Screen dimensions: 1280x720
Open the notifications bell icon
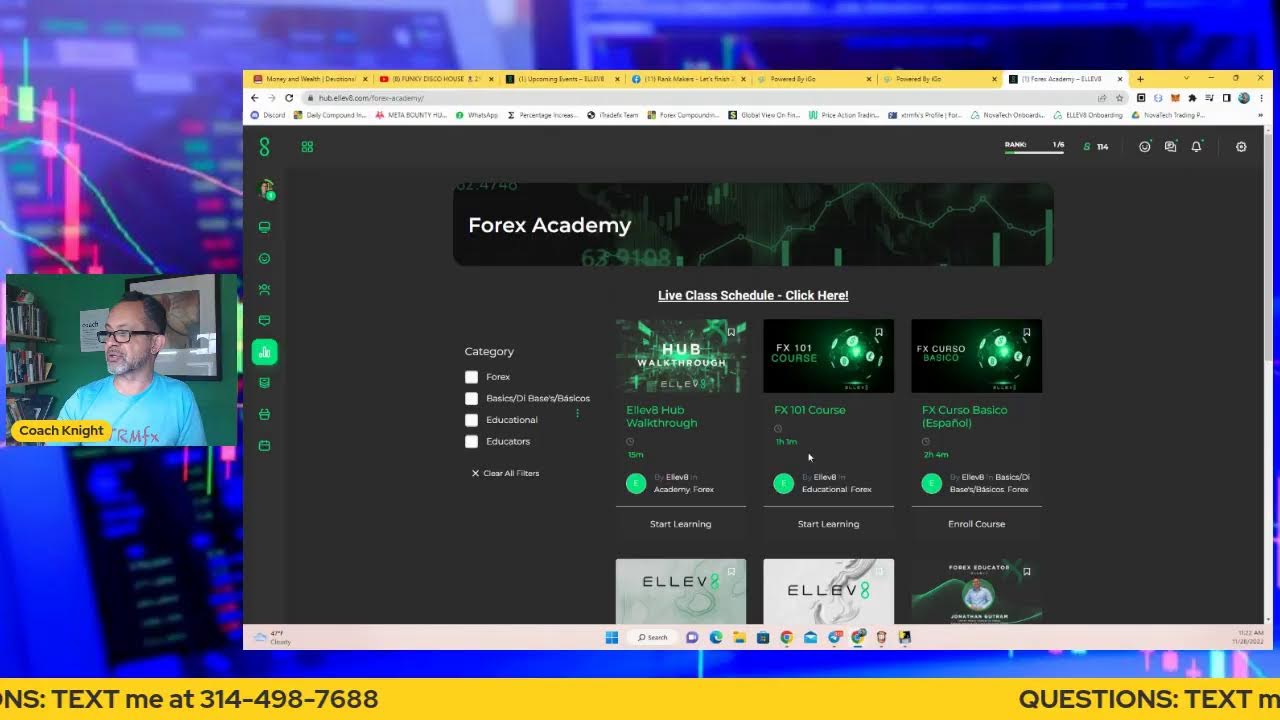point(1196,147)
